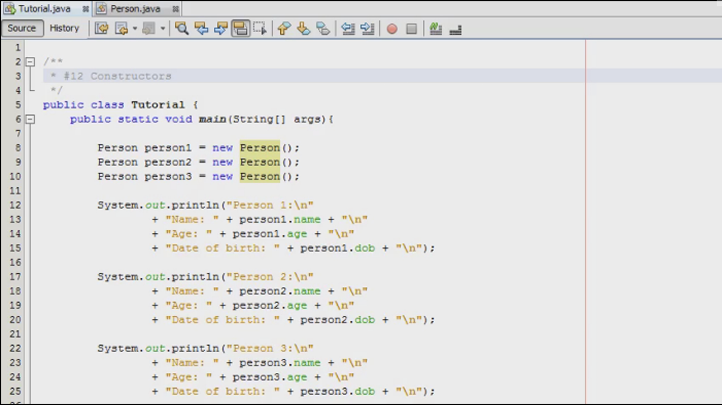
Task: Click field 'name' in person1.name
Action: coord(307,220)
